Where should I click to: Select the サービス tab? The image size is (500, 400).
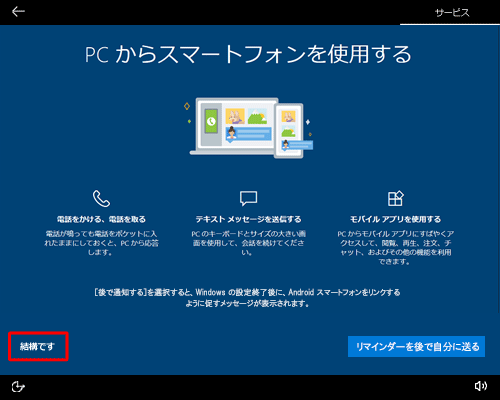click(452, 13)
